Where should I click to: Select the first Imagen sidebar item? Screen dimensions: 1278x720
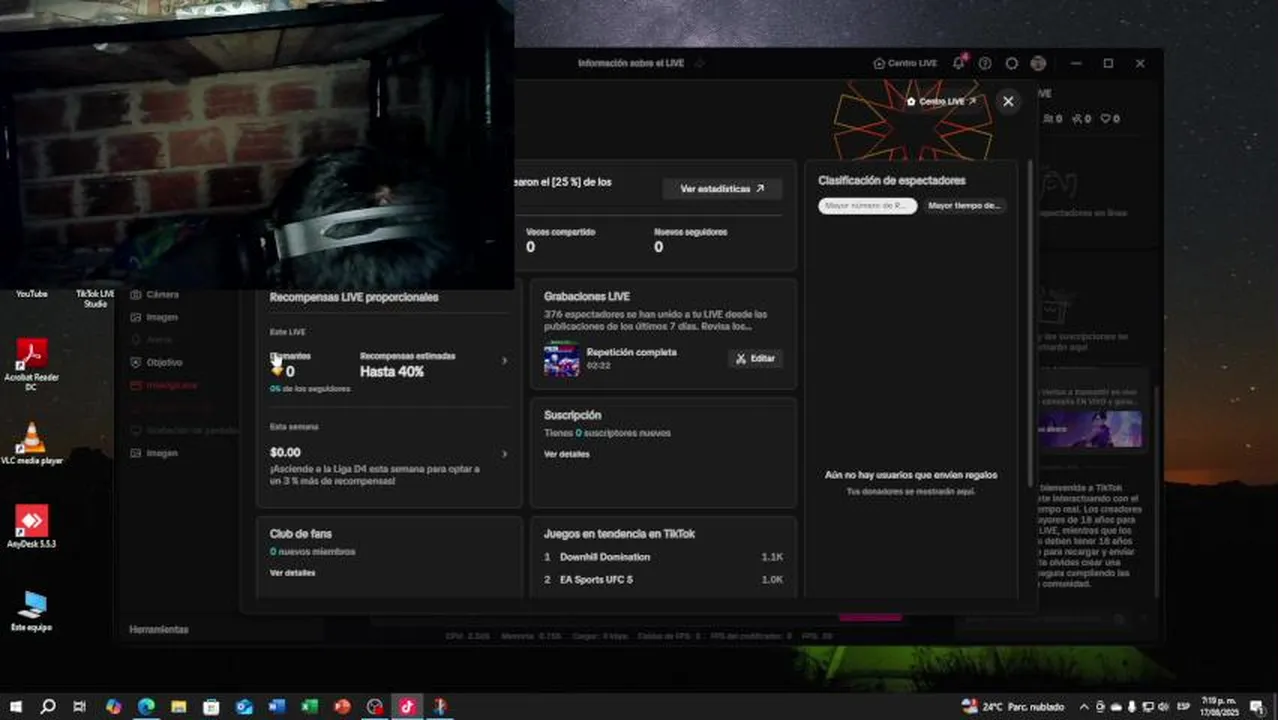point(154,317)
